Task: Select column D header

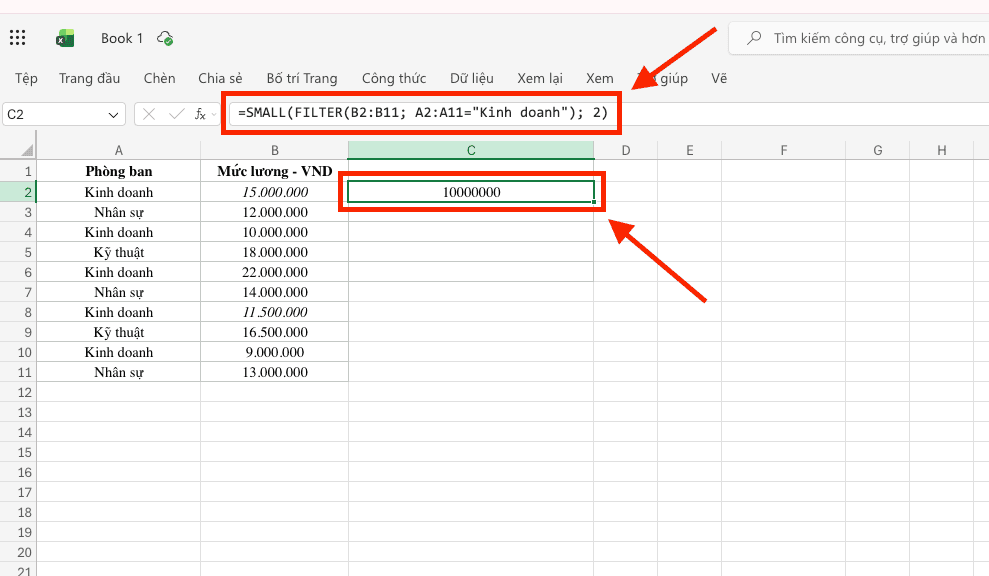Action: click(x=626, y=150)
